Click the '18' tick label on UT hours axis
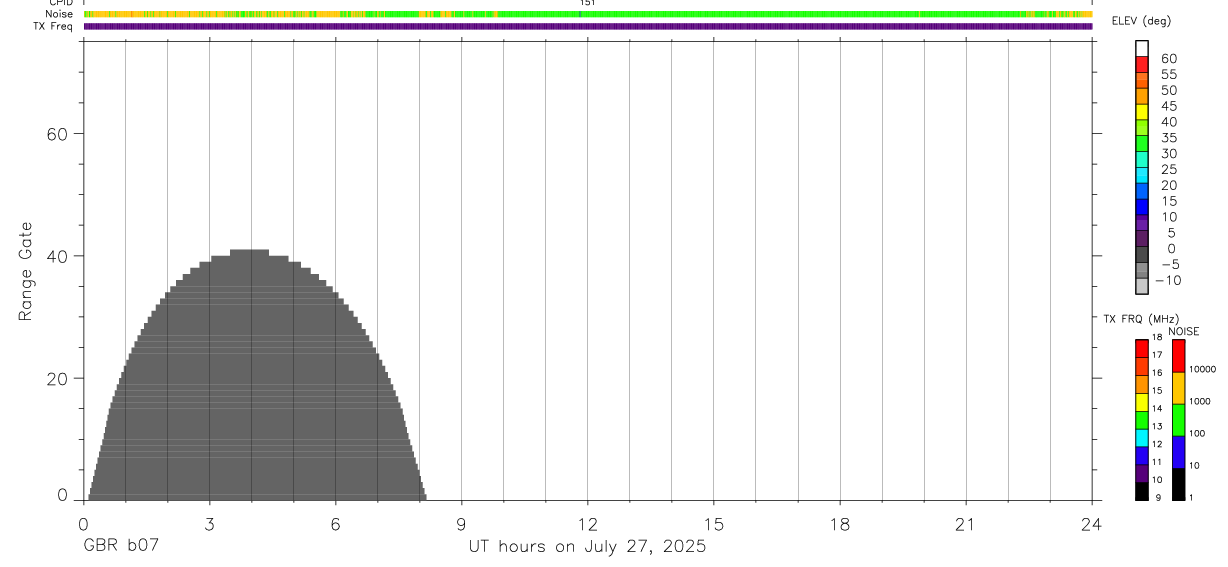 (x=840, y=524)
